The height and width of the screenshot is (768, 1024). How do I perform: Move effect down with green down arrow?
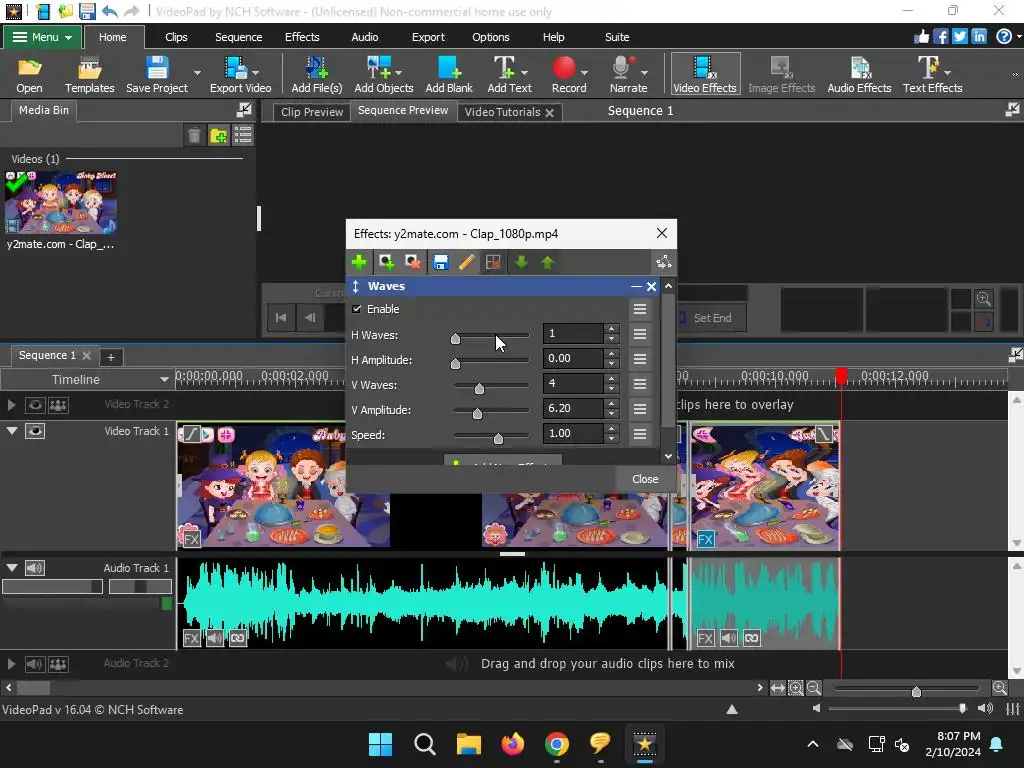tap(521, 263)
